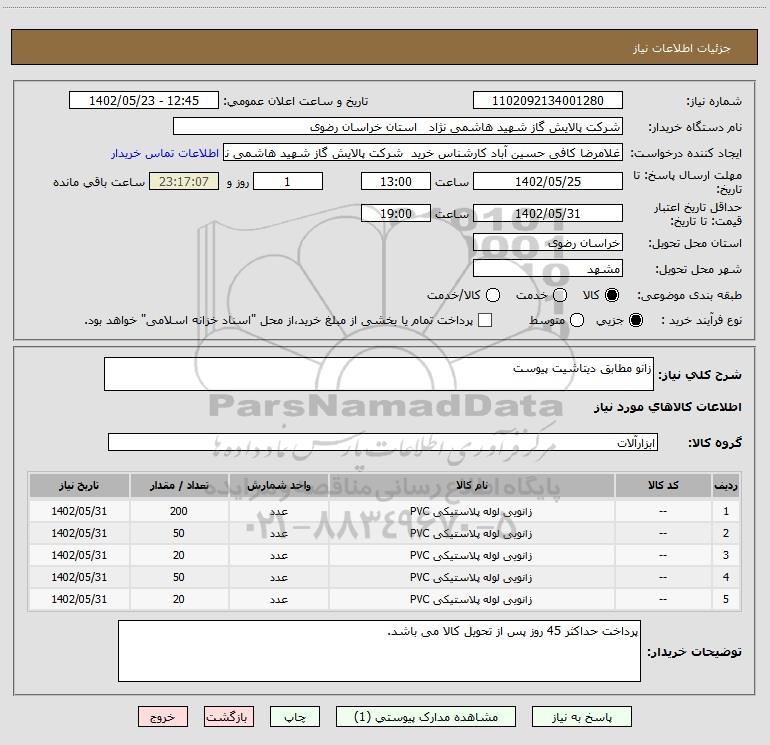The width and height of the screenshot is (770, 745).
Task: Select the خدمت radio button
Action: (559, 296)
